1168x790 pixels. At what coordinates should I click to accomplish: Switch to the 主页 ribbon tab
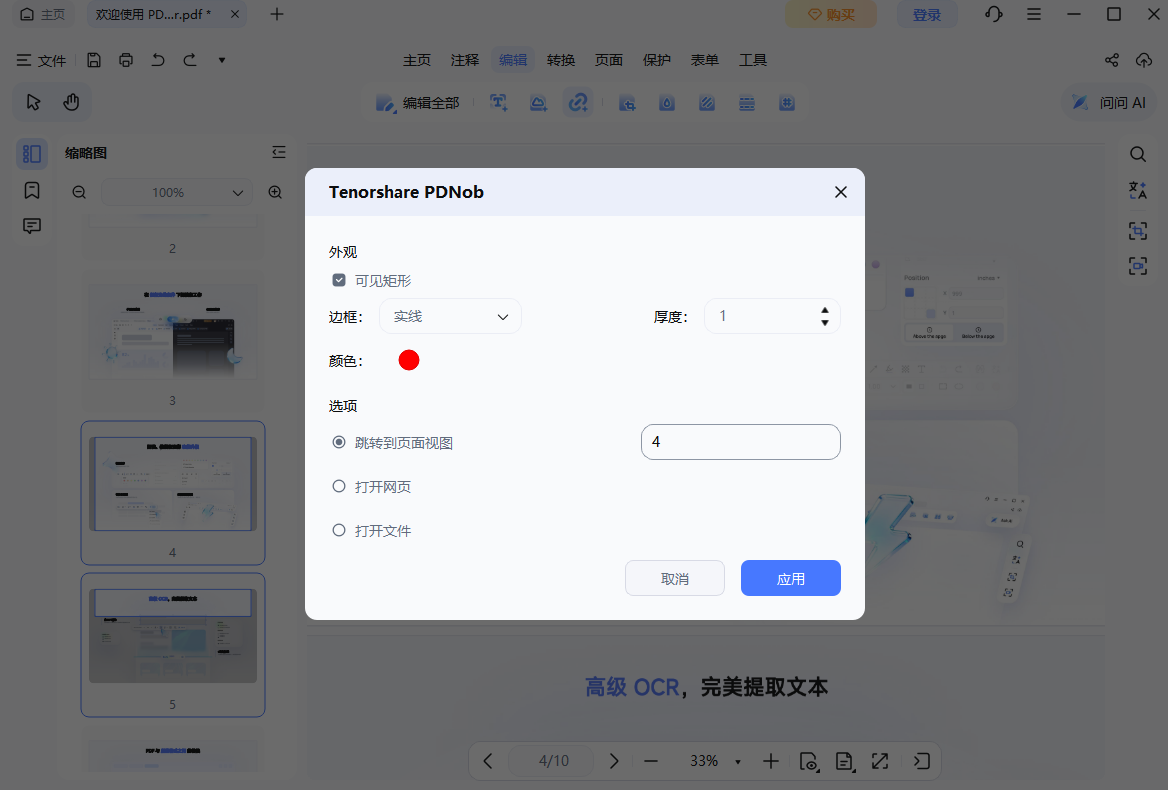(x=417, y=60)
